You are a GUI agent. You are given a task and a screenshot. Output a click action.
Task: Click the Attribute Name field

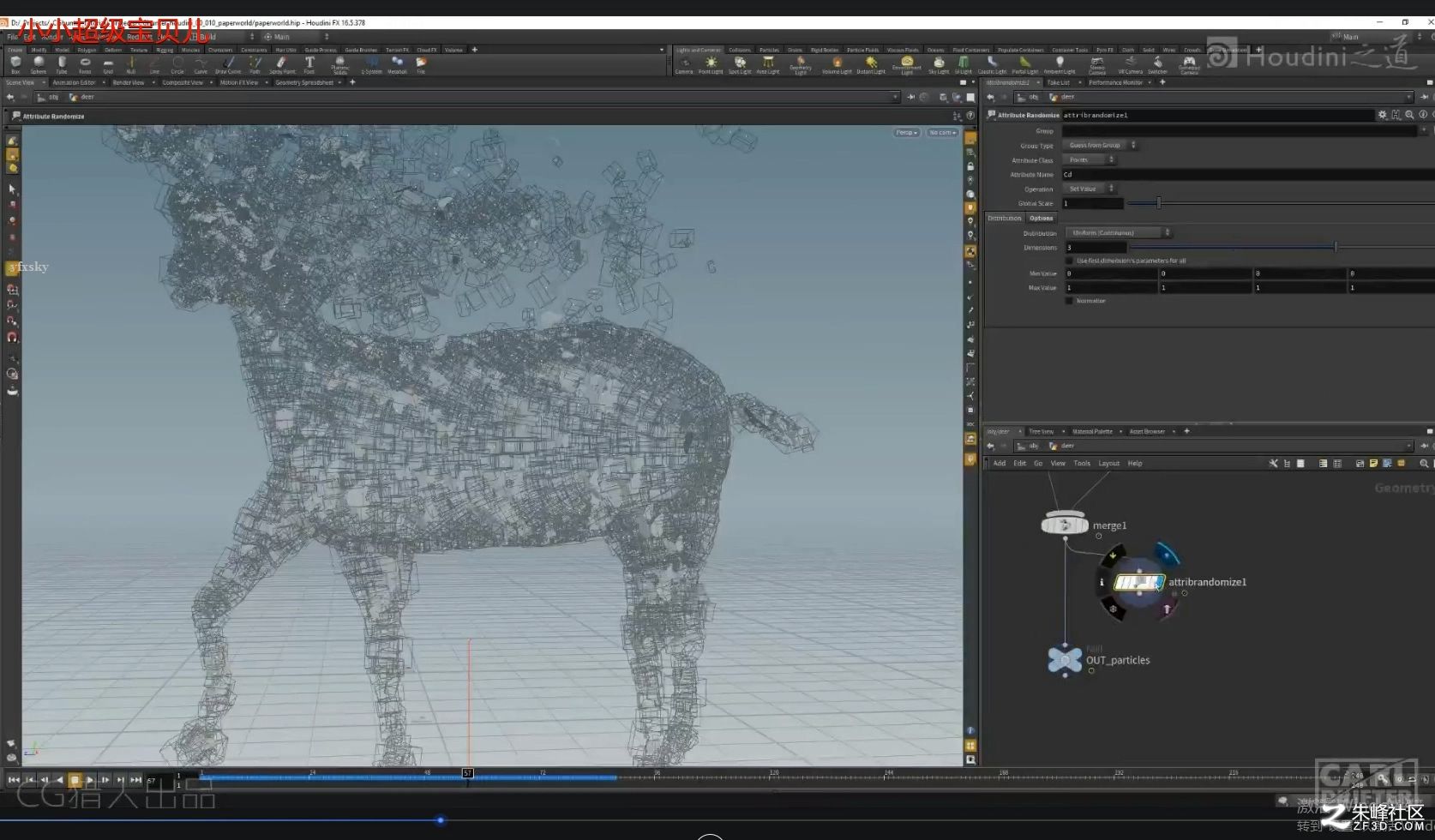[x=1248, y=174]
